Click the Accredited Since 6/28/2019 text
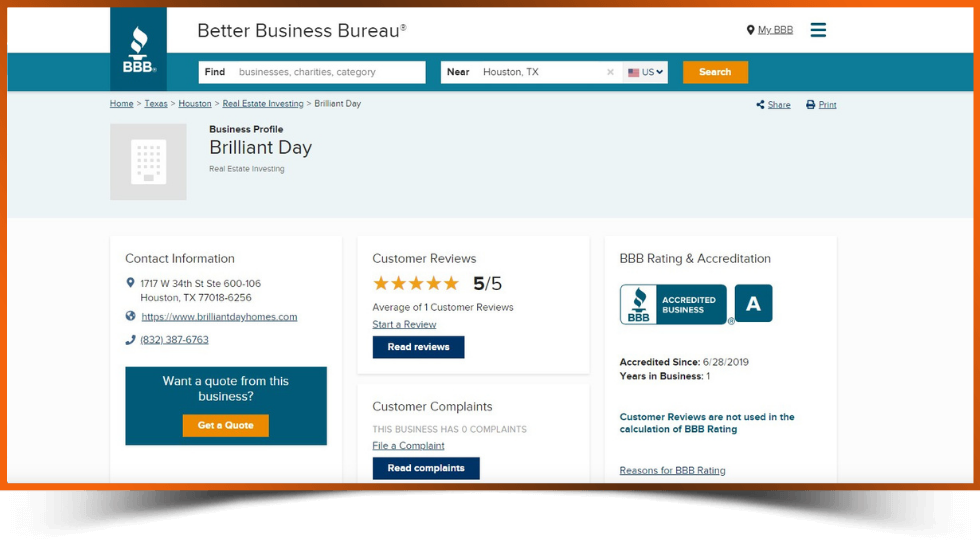980x552 pixels. (x=684, y=362)
